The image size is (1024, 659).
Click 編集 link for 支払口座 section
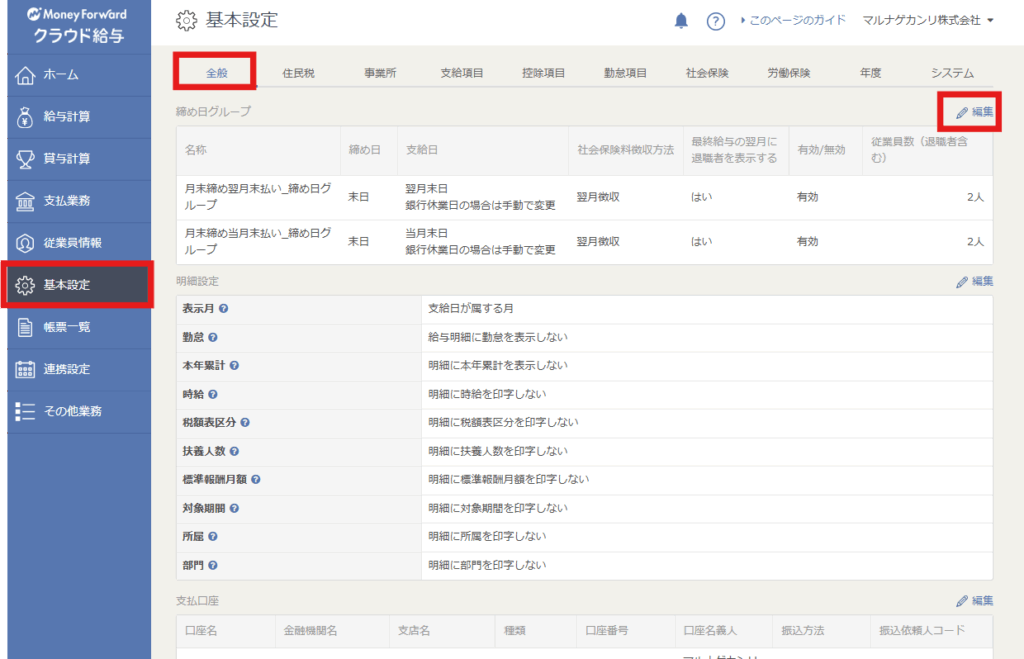pyautogui.click(x=975, y=601)
